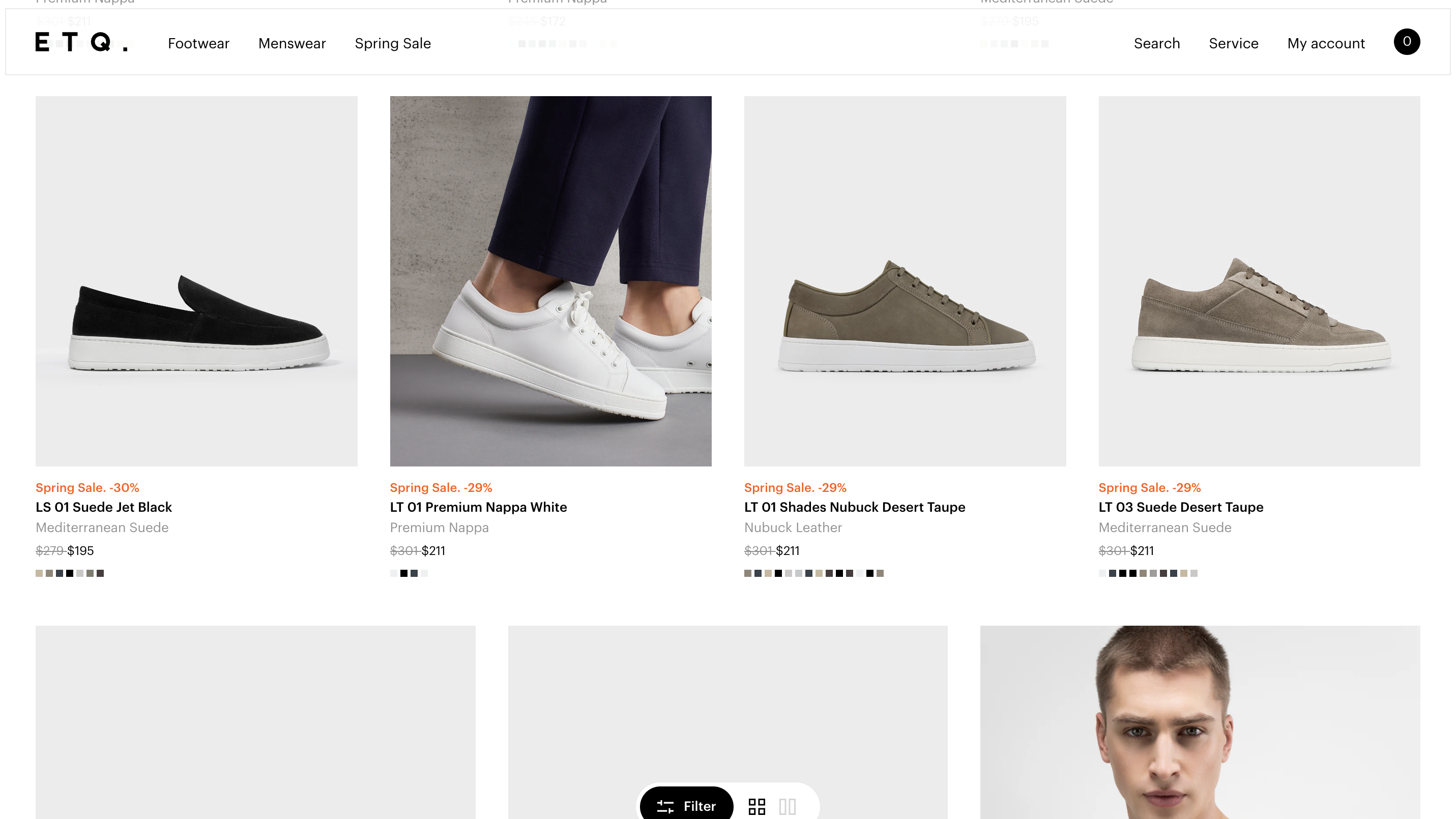Click the $211 price of LT 01 Premium Nappa
Image resolution: width=1456 pixels, height=819 pixels.
pyautogui.click(x=433, y=550)
